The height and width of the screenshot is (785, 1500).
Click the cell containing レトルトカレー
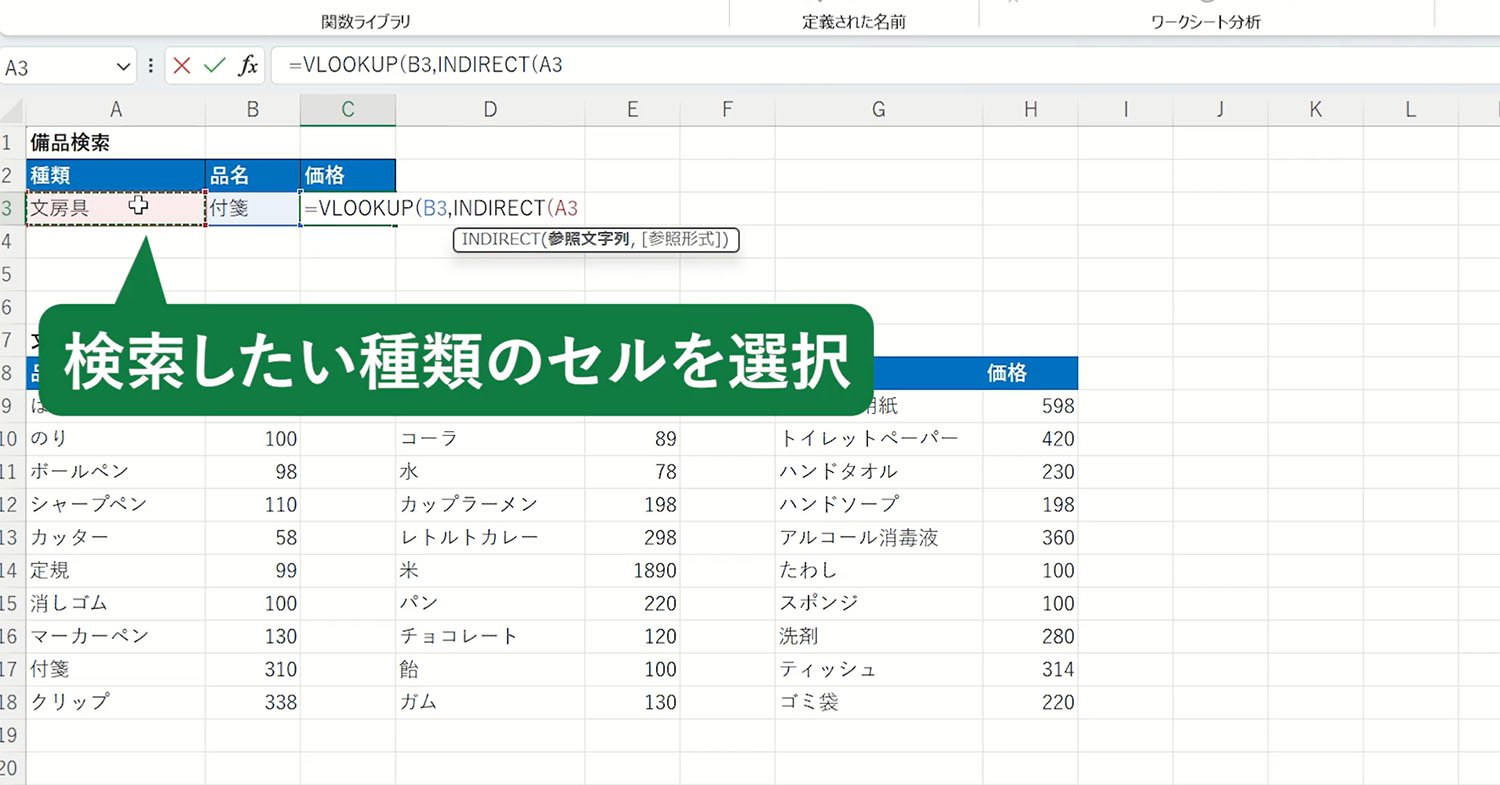click(x=490, y=537)
